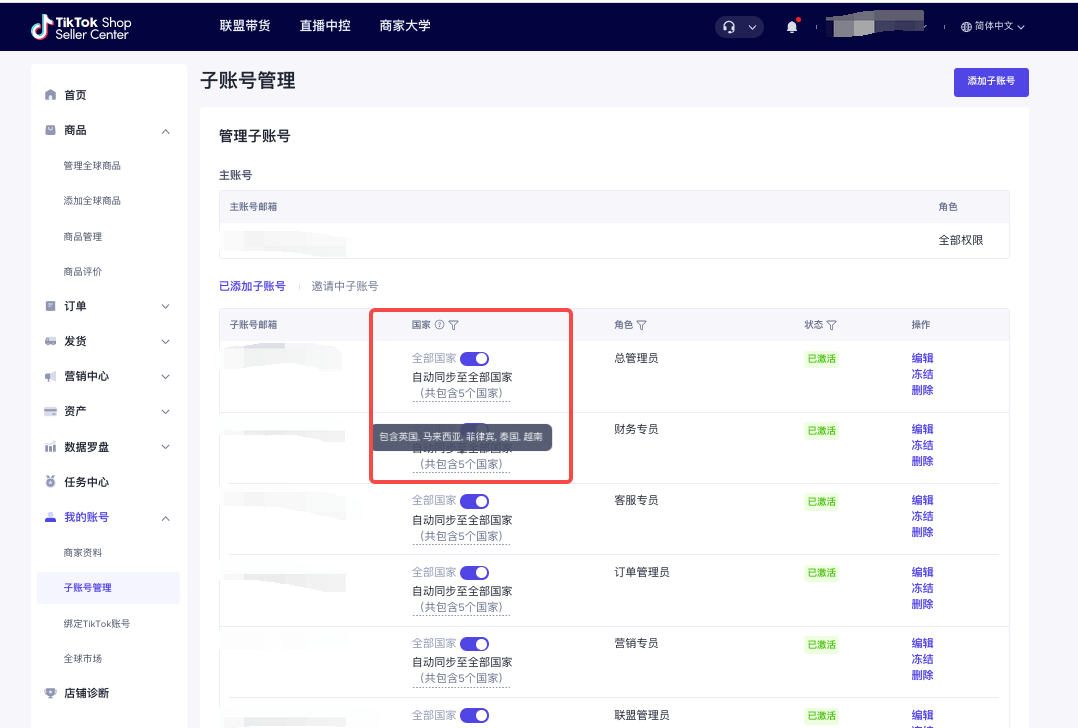This screenshot has height=728, width=1078.
Task: Select 子账号管理 in sidebar
Action: (x=109, y=588)
